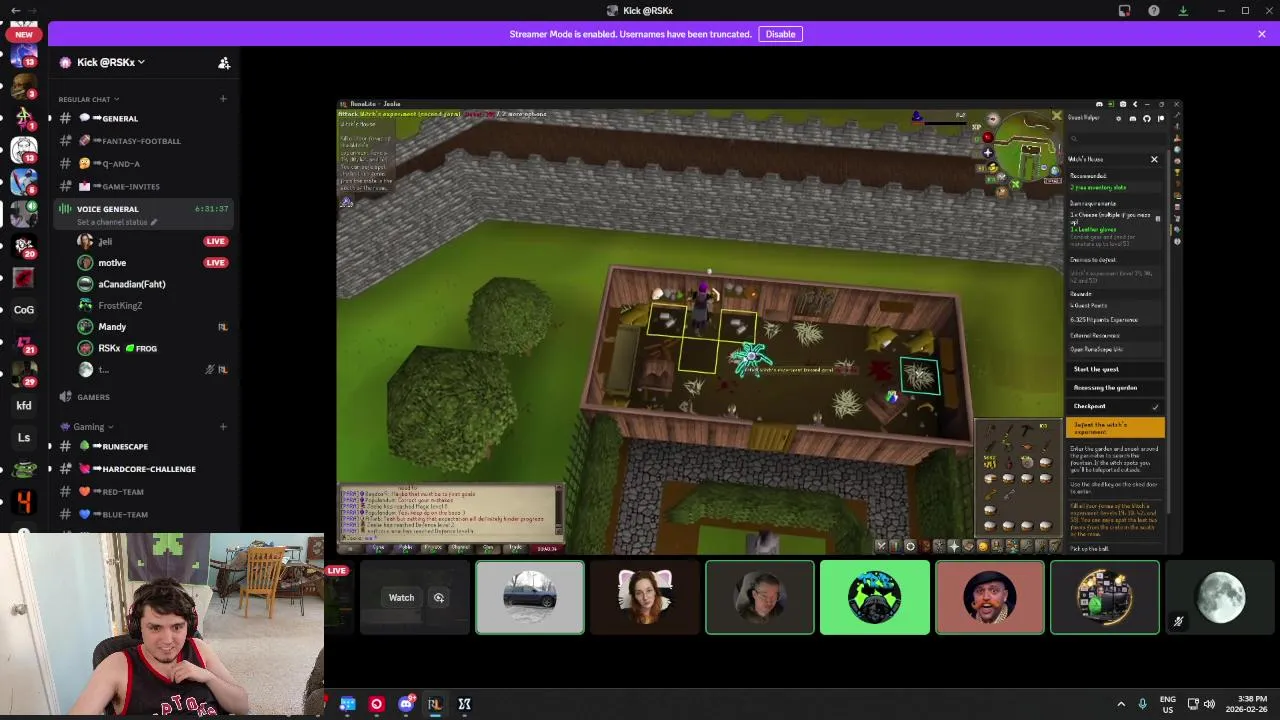Click the green download update icon
The height and width of the screenshot is (720, 1280).
[x=1183, y=11]
